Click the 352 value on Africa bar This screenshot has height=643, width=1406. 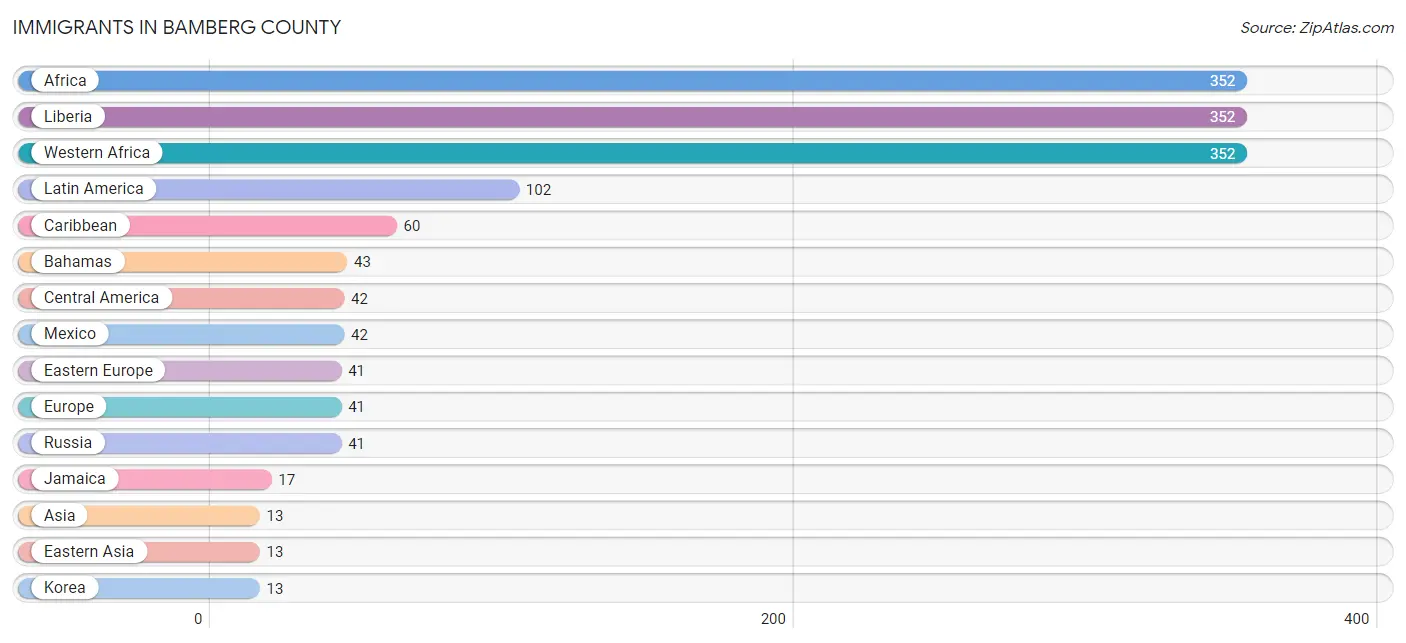[x=1222, y=81]
